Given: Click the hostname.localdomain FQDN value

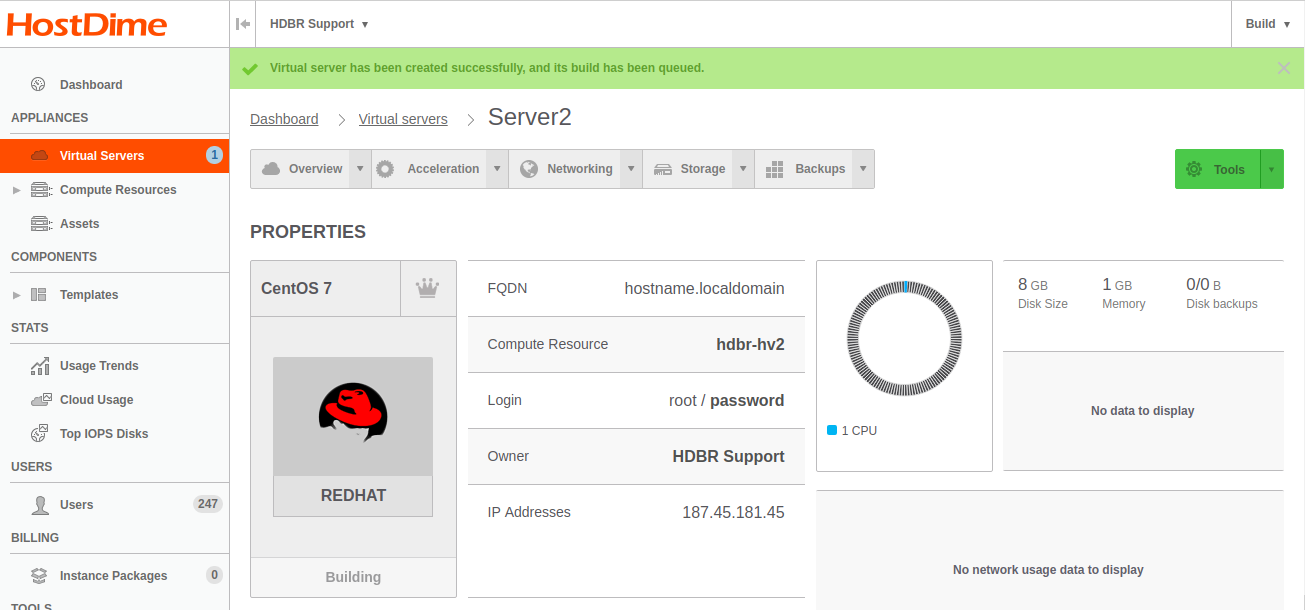Looking at the screenshot, I should pos(704,288).
